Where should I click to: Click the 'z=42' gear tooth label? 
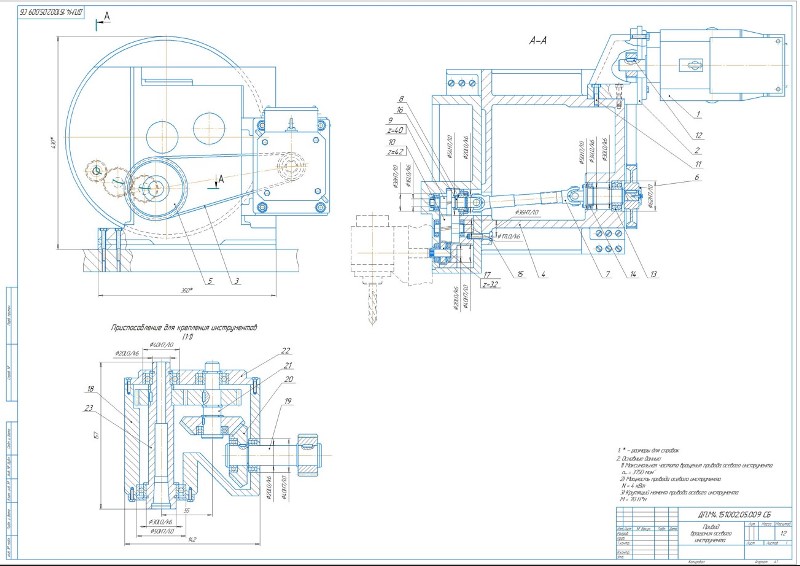(395, 152)
